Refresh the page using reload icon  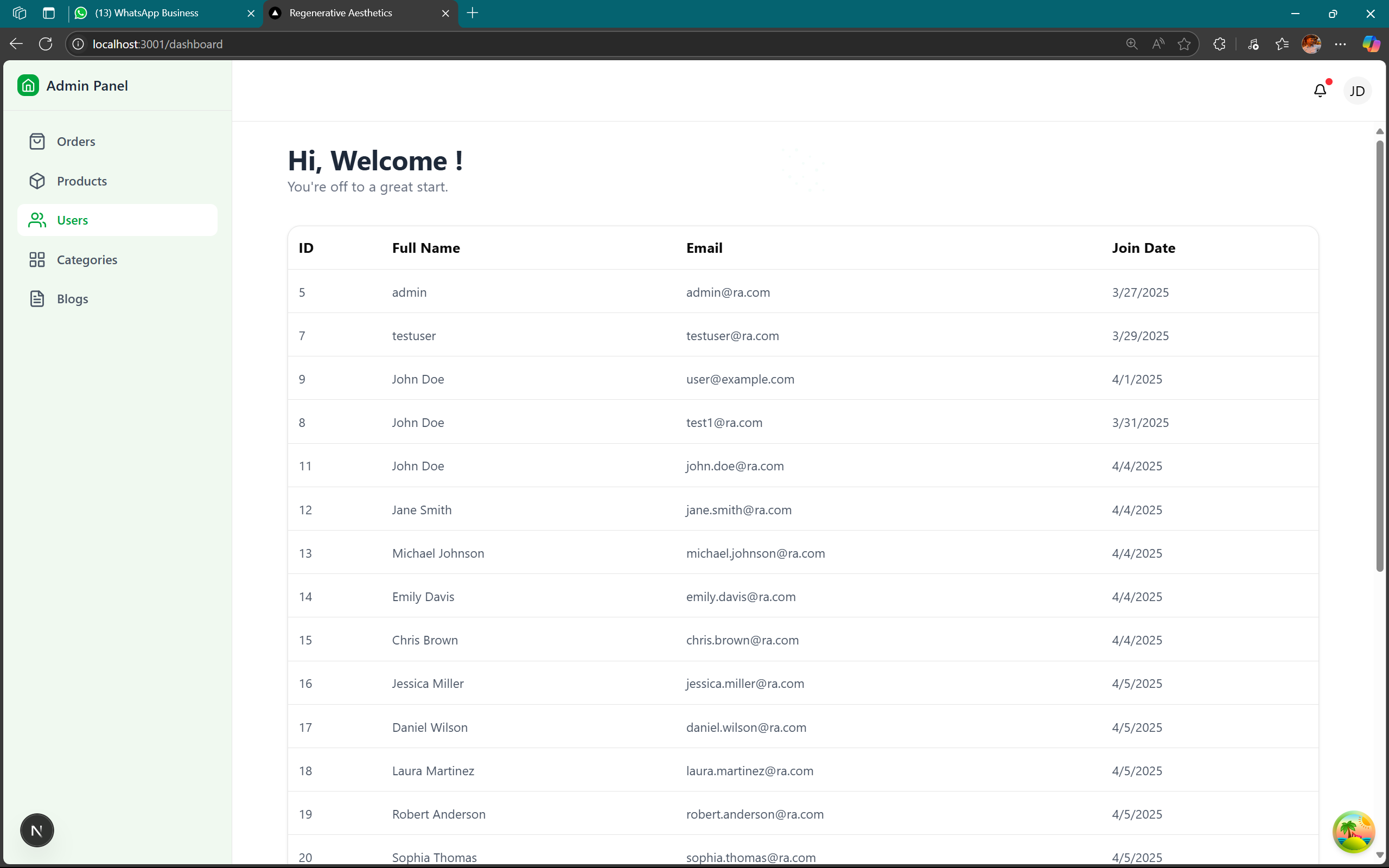coord(46,44)
